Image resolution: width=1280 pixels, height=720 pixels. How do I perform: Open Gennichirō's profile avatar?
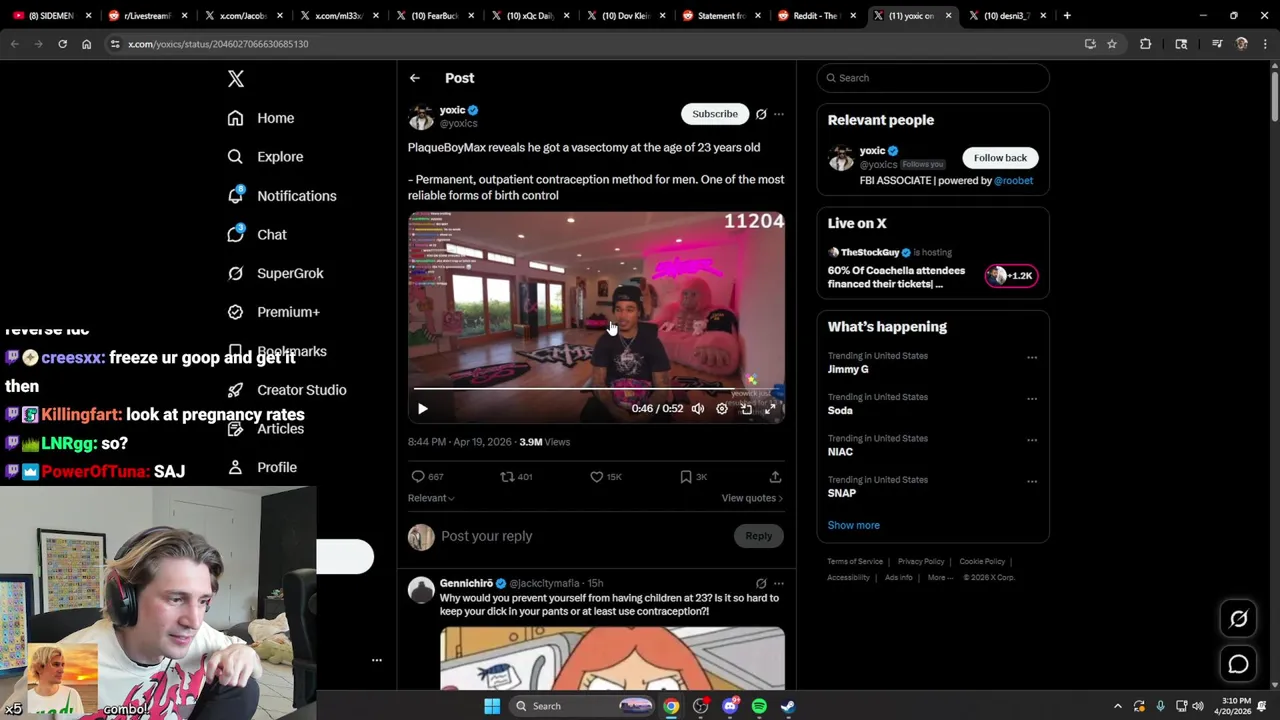click(421, 589)
